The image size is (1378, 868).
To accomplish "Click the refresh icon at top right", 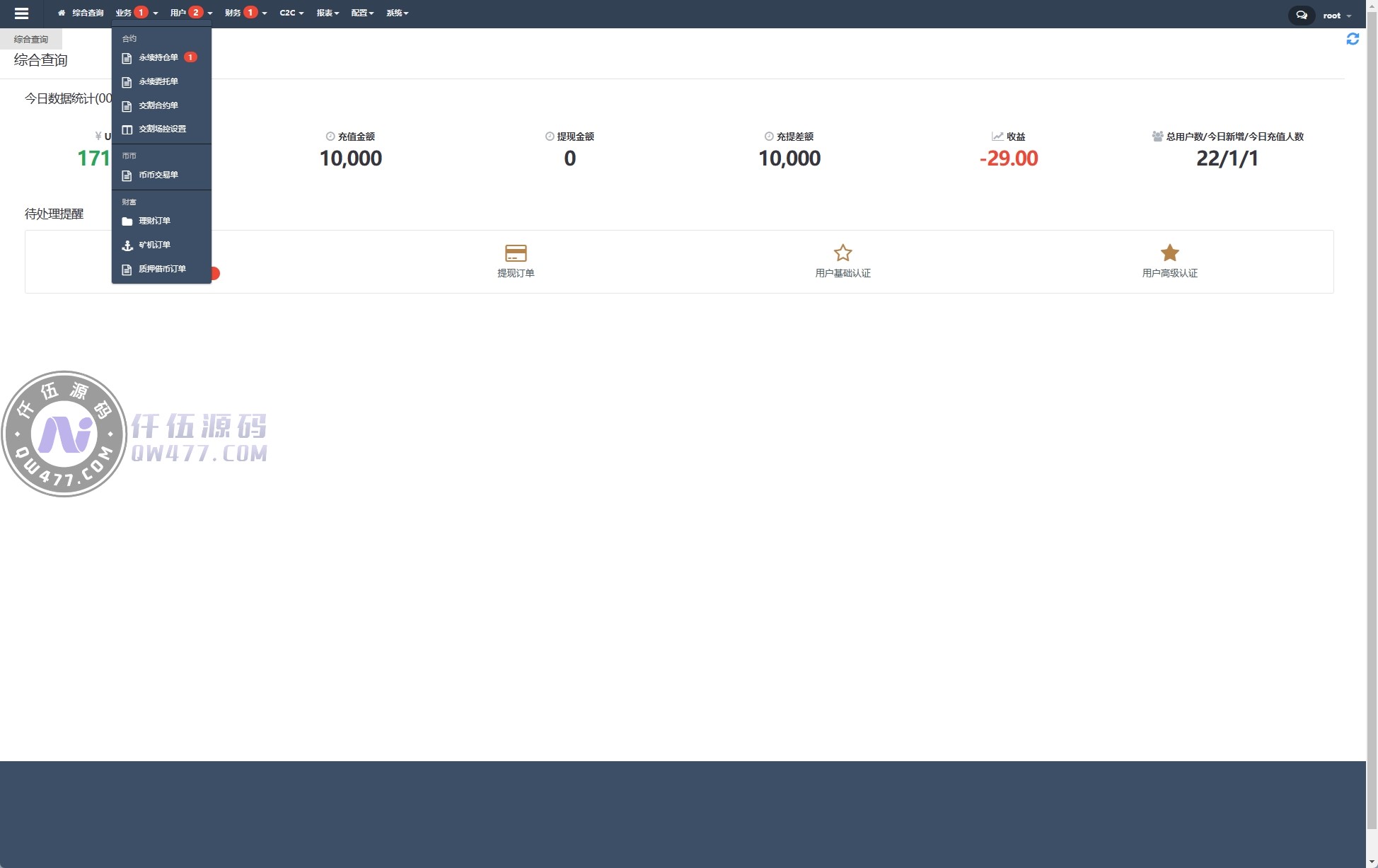I will click(x=1352, y=39).
